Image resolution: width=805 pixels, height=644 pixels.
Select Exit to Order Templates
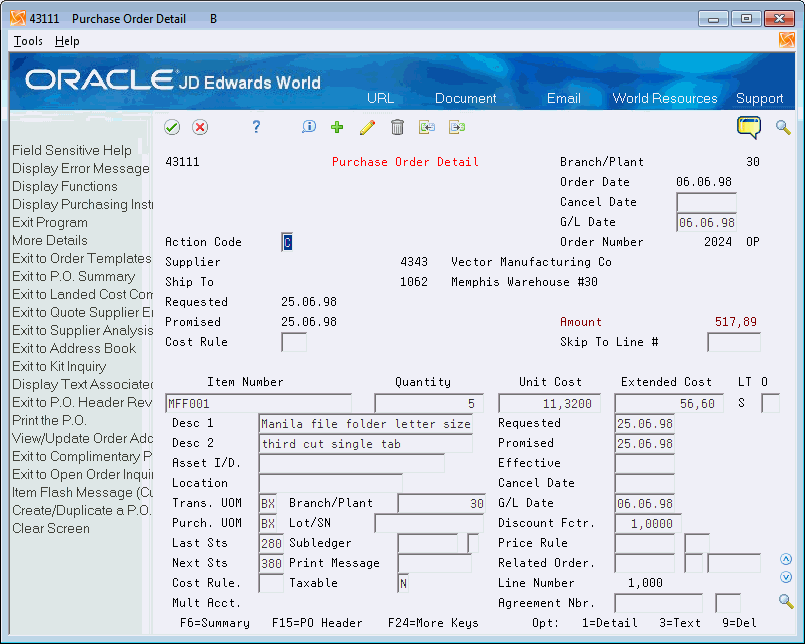point(82,258)
